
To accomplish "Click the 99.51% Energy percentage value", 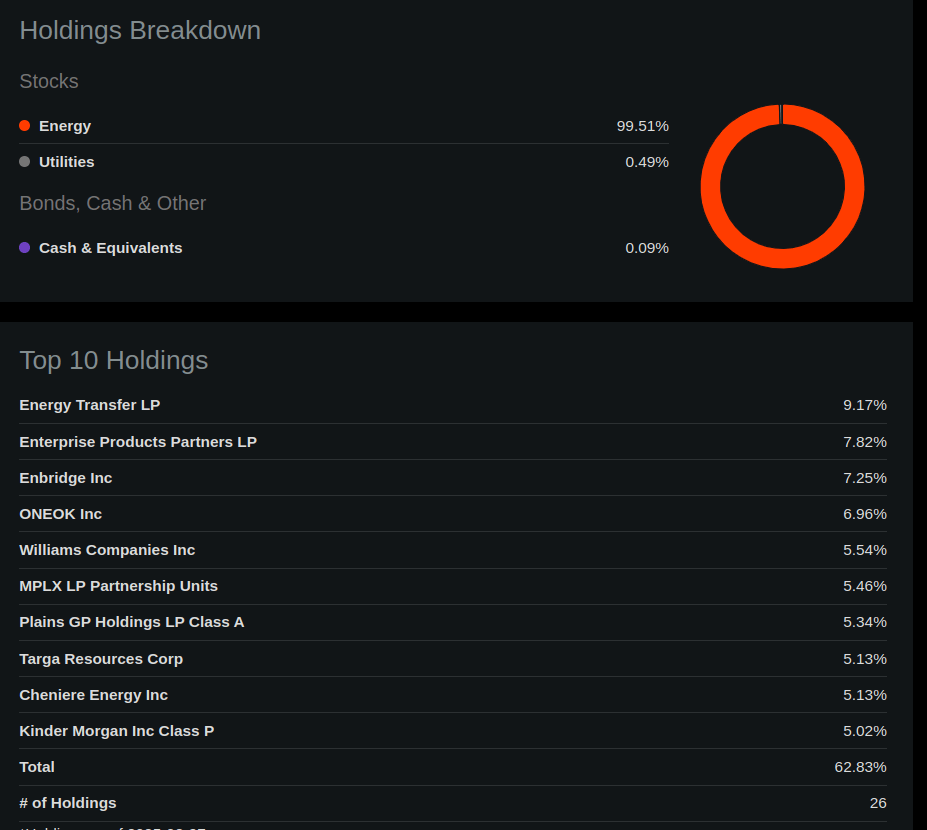I will point(642,126).
